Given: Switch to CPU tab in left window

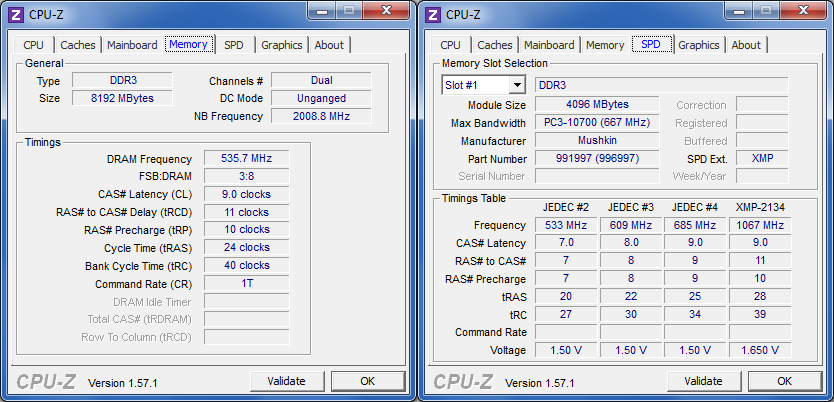Looking at the screenshot, I should (x=33, y=45).
